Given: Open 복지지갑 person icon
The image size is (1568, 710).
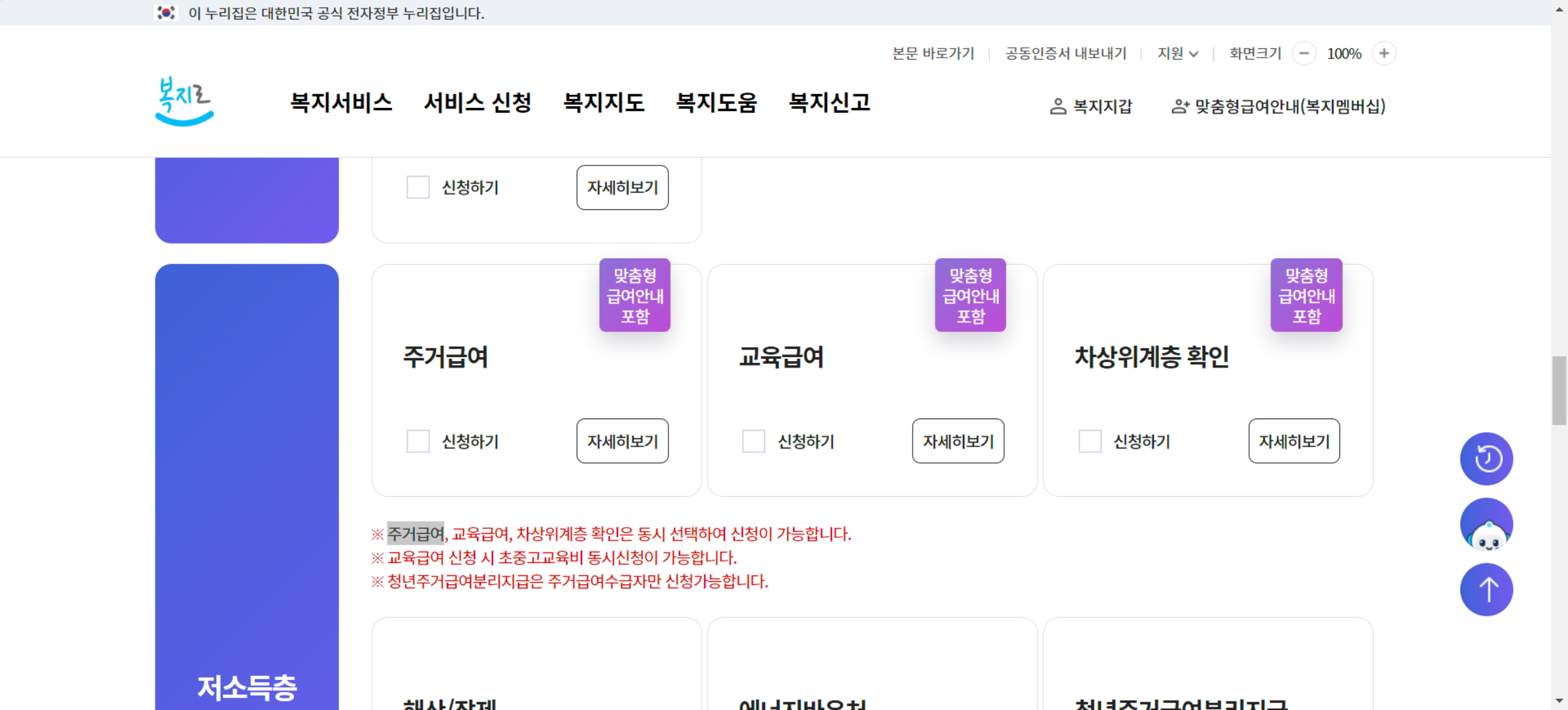Looking at the screenshot, I should (1058, 107).
